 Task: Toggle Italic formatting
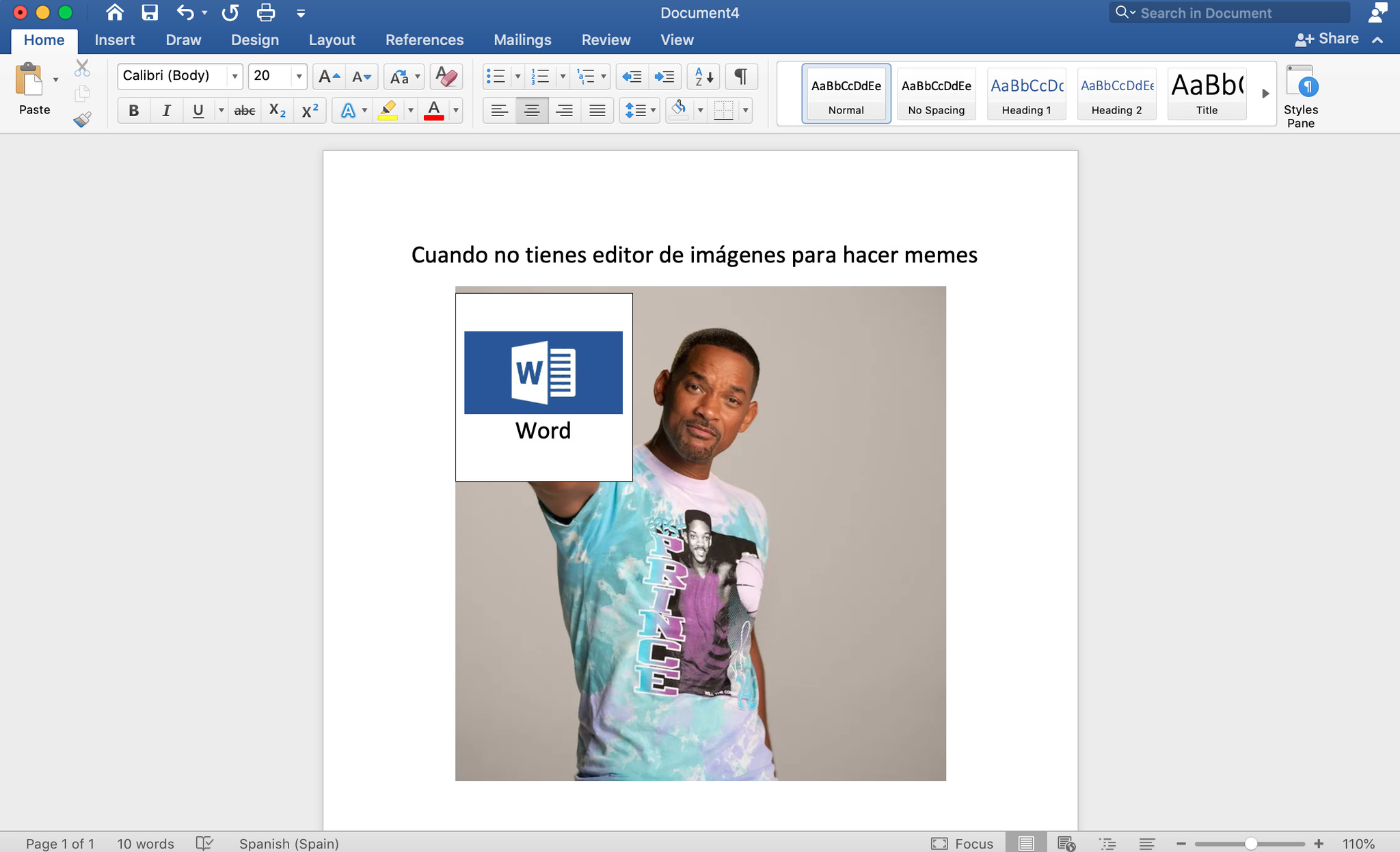click(165, 110)
